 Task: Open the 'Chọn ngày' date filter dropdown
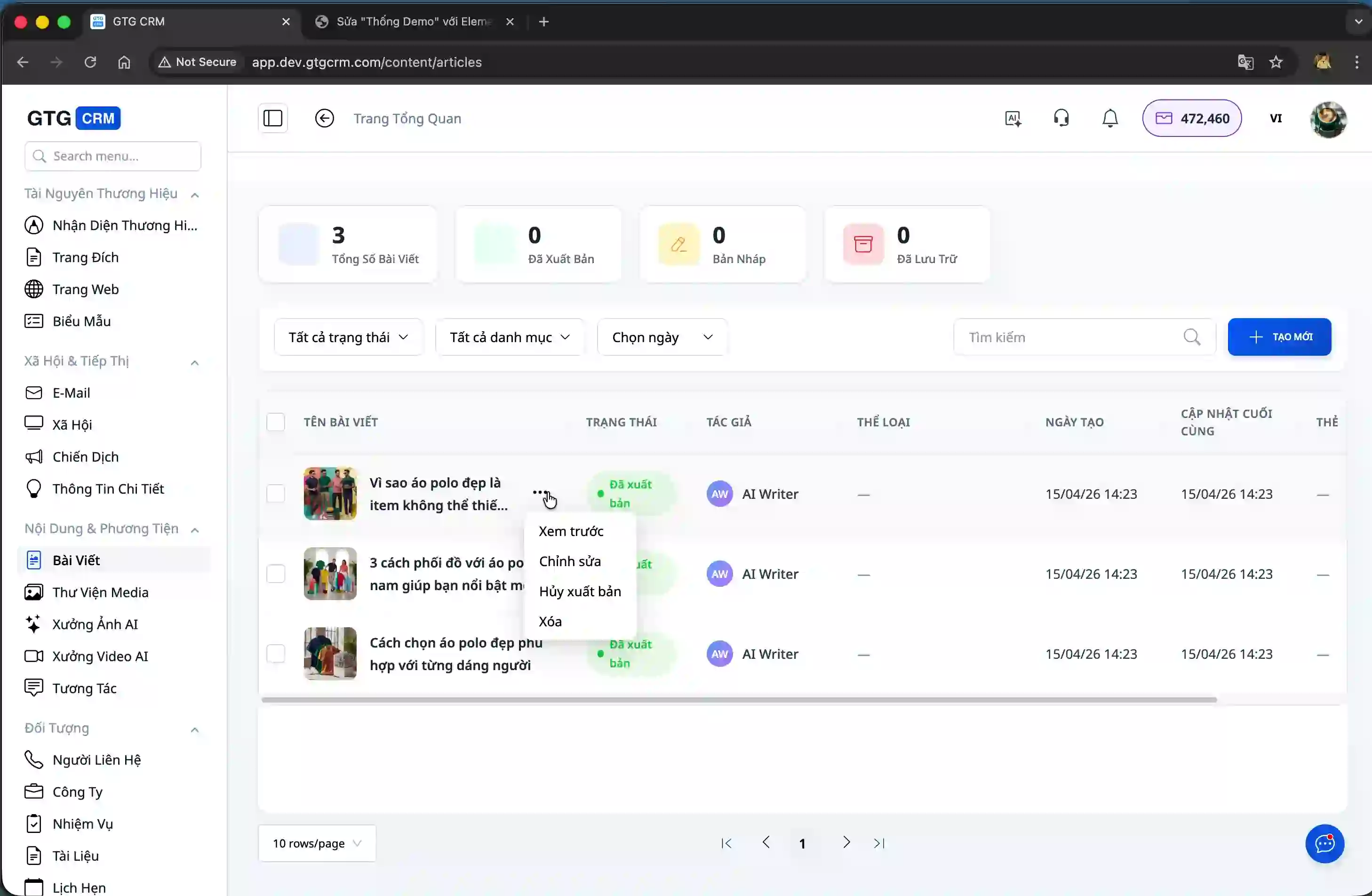pyautogui.click(x=661, y=337)
